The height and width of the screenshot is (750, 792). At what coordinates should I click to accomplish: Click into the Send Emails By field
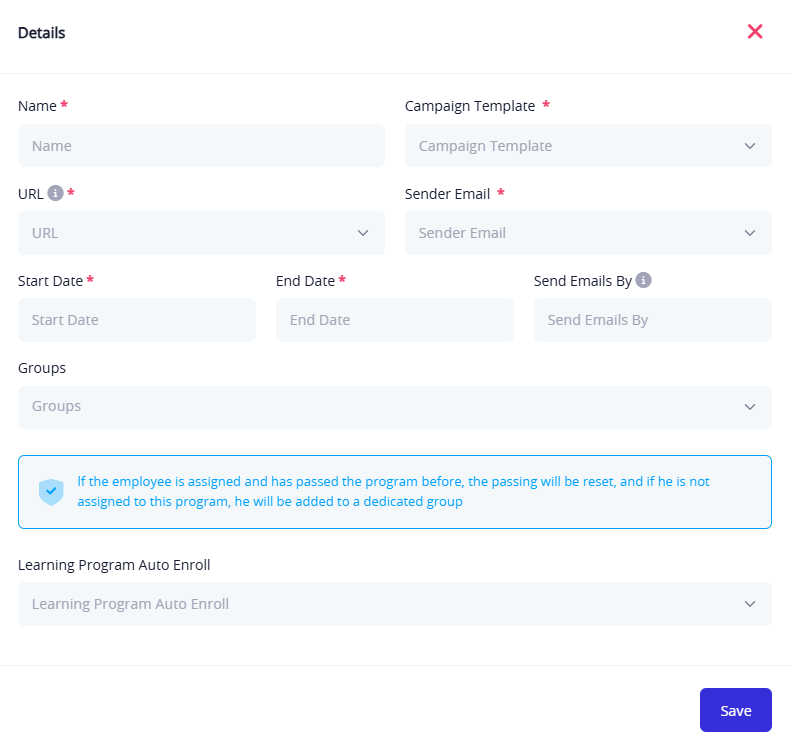(652, 320)
